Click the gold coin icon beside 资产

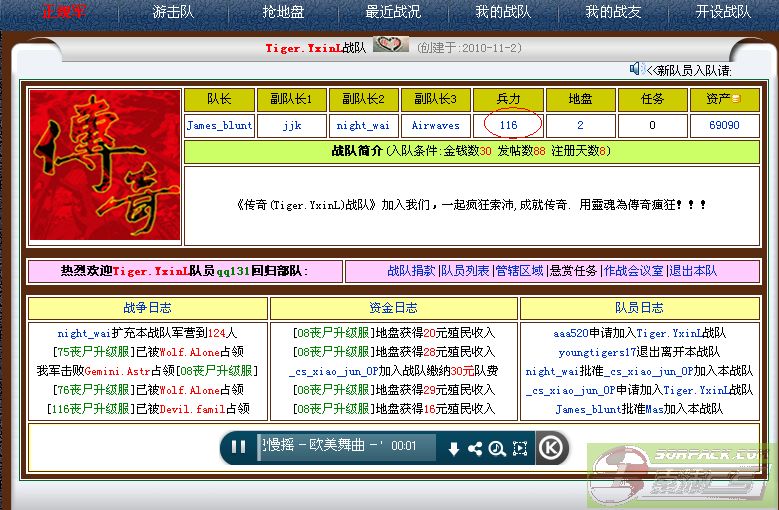click(x=737, y=99)
